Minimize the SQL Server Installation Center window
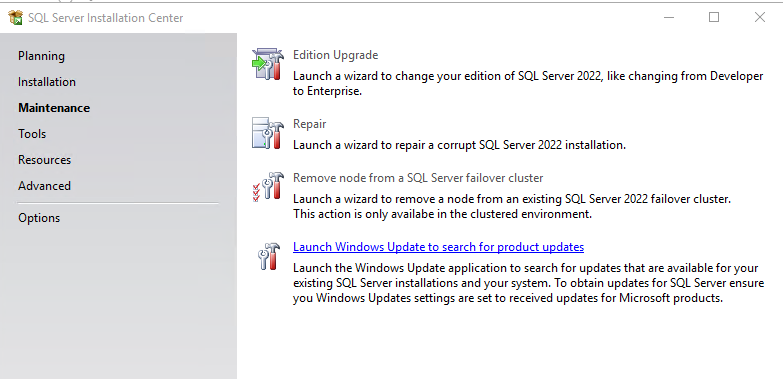 coord(669,17)
